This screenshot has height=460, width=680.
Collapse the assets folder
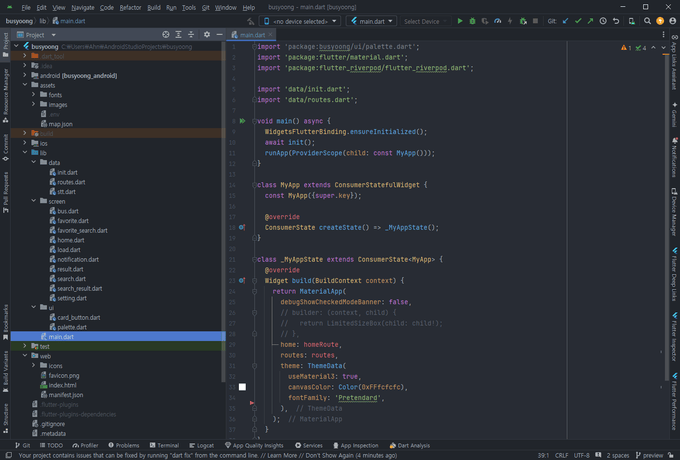point(25,85)
